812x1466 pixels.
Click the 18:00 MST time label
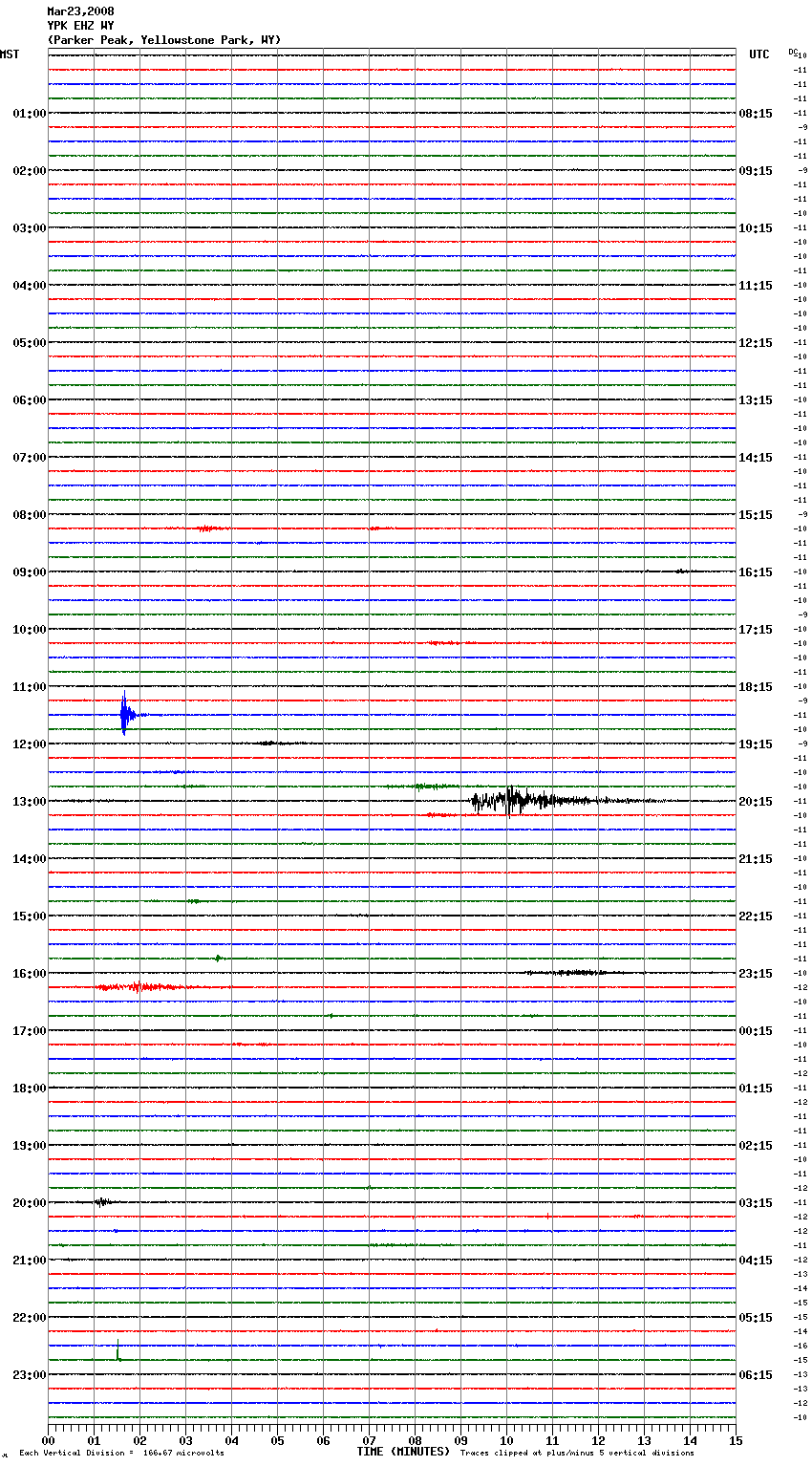[30, 1089]
